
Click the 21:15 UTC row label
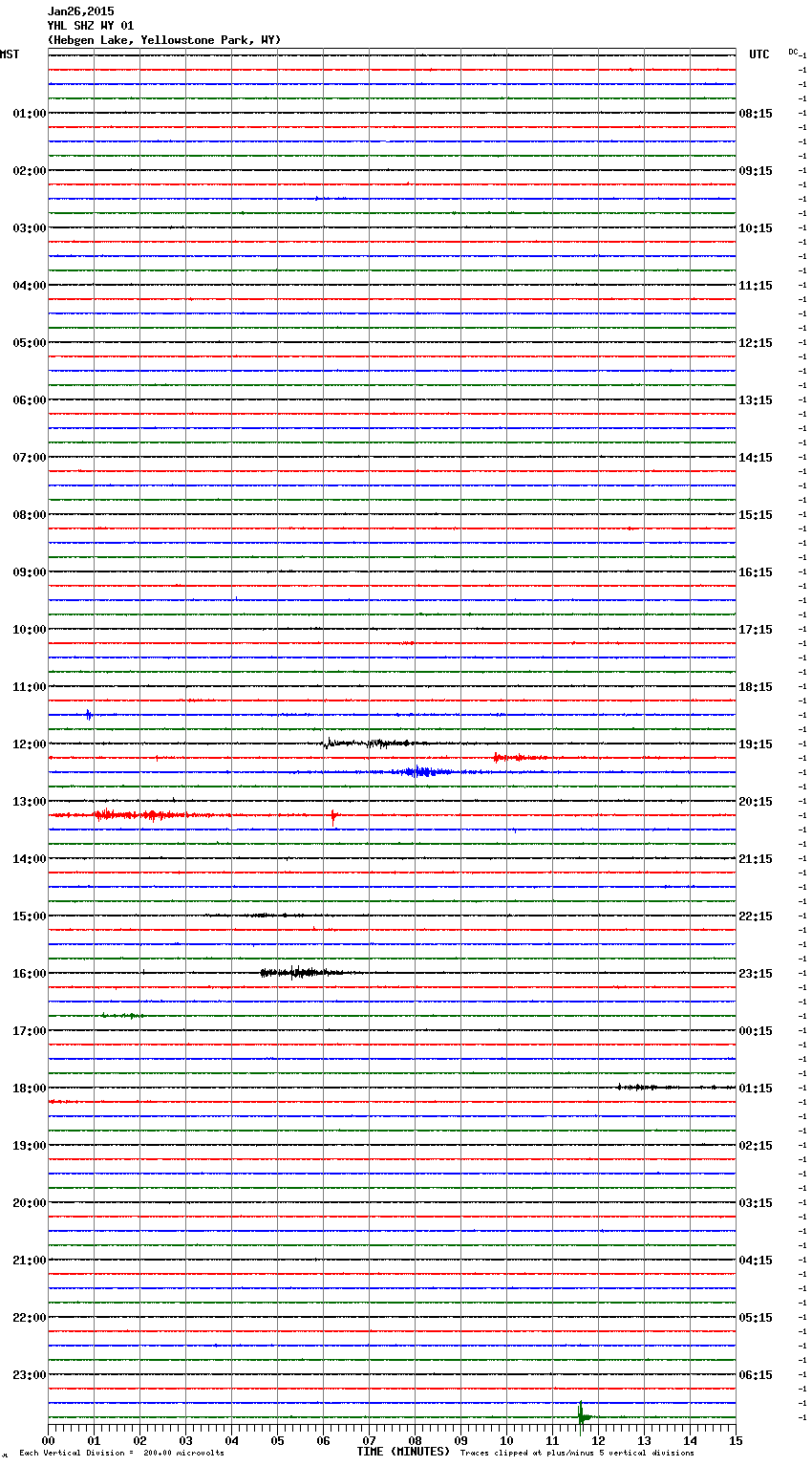pyautogui.click(x=756, y=859)
